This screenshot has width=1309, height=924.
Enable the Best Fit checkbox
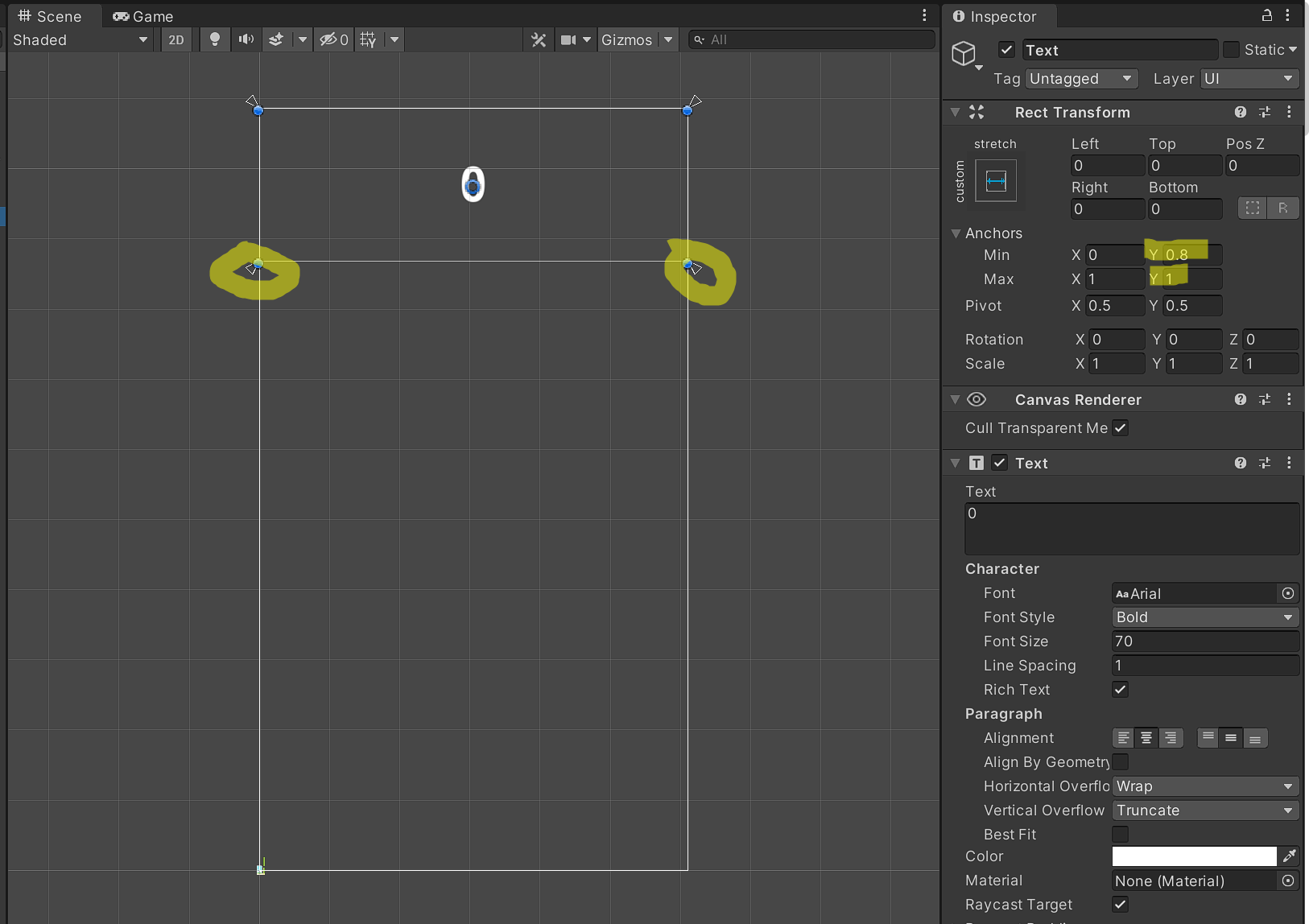pos(1120,835)
